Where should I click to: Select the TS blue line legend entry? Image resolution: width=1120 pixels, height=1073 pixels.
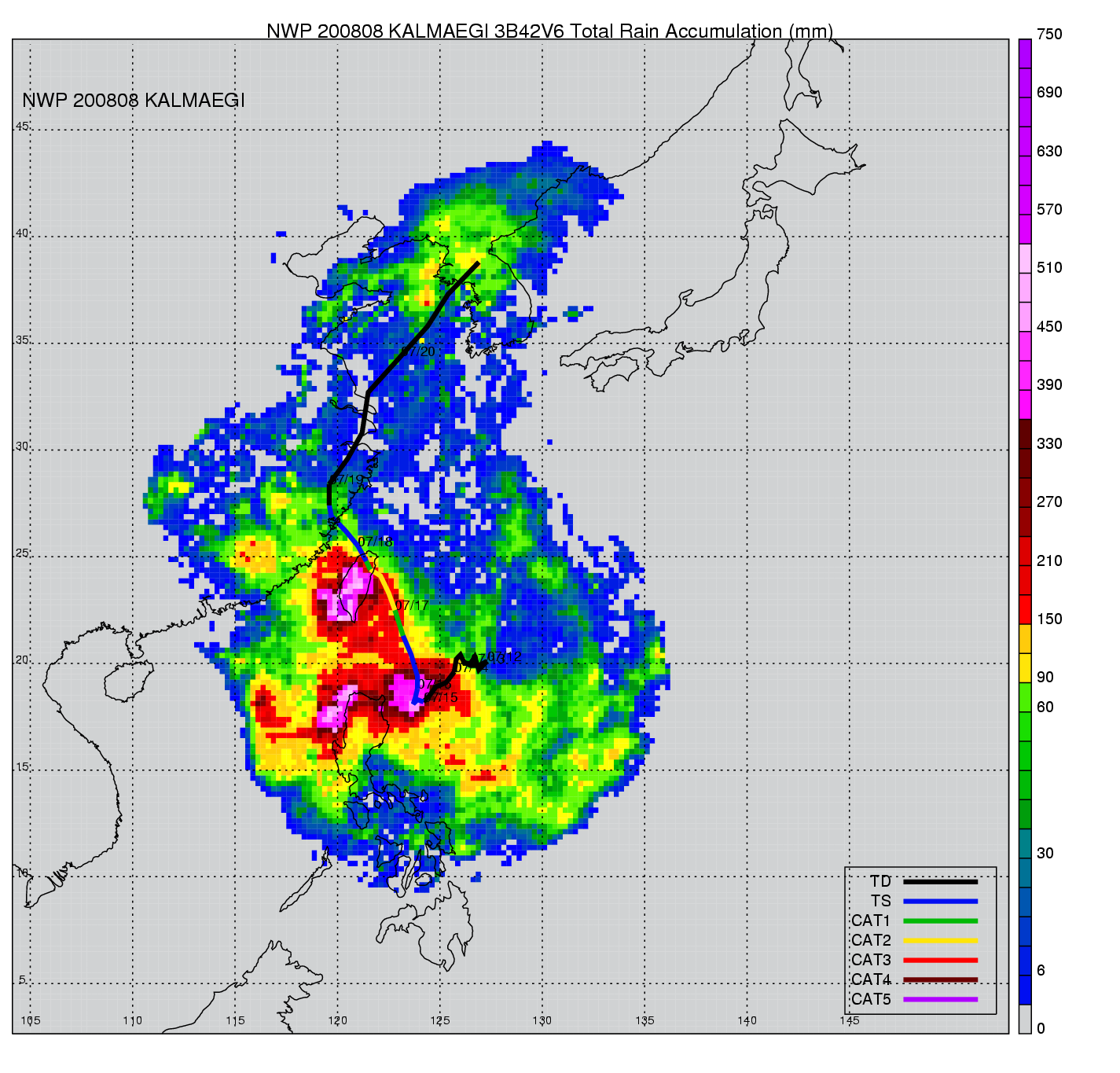coord(940,901)
